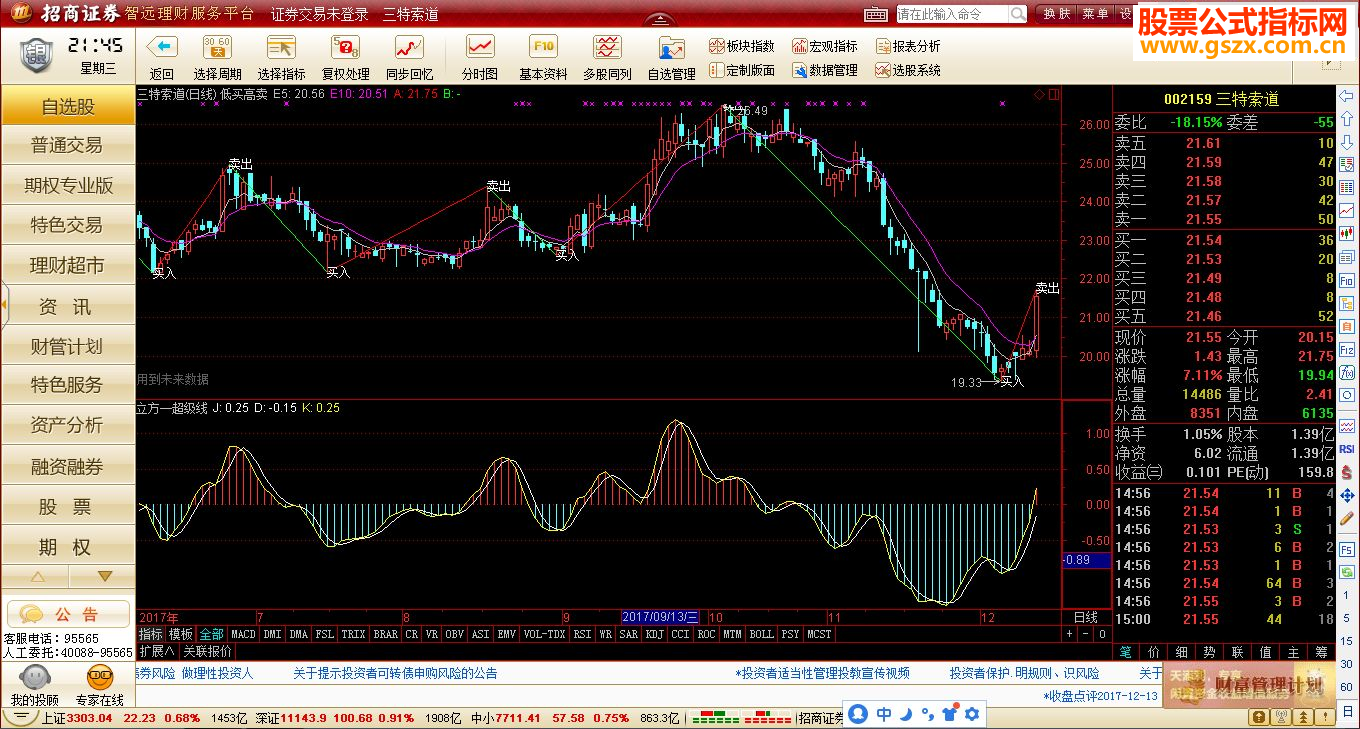Screen dimensions: 1360x729
Task: Toggle 同步回忆 sync toolbar icon
Action: pyautogui.click(x=410, y=47)
